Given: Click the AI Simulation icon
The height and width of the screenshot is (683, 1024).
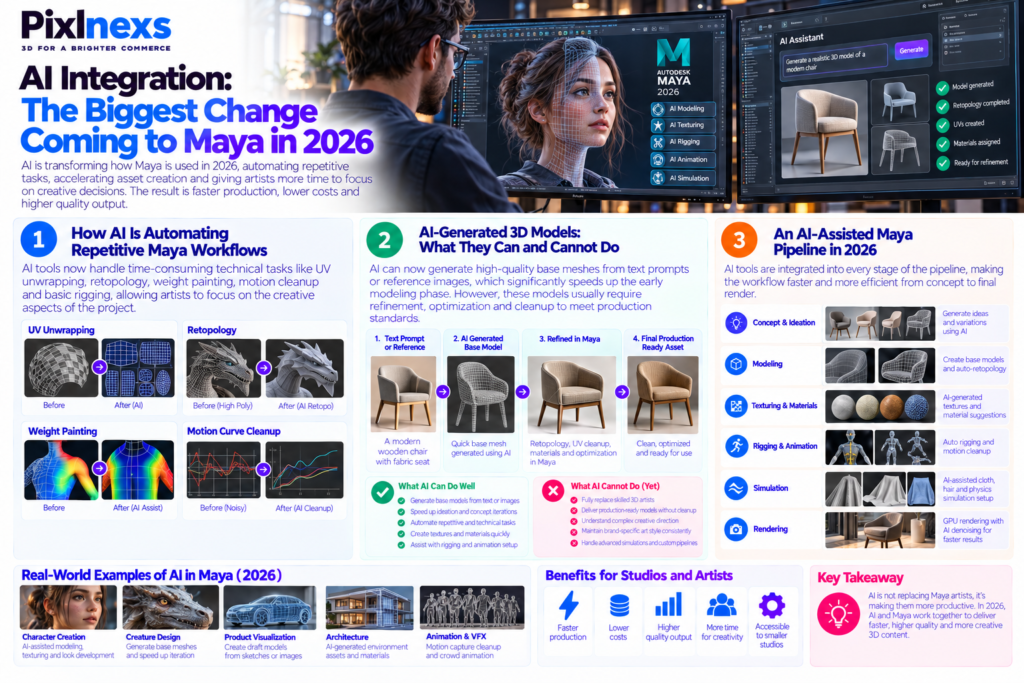Looking at the screenshot, I should (658, 178).
